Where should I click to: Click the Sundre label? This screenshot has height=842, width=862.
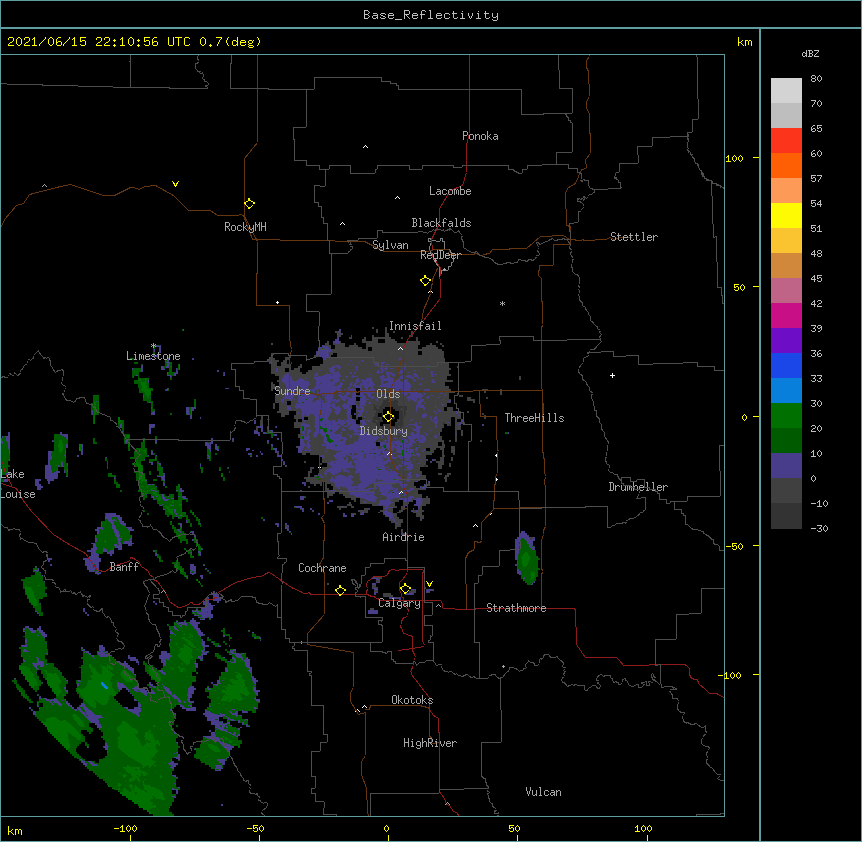[x=292, y=391]
